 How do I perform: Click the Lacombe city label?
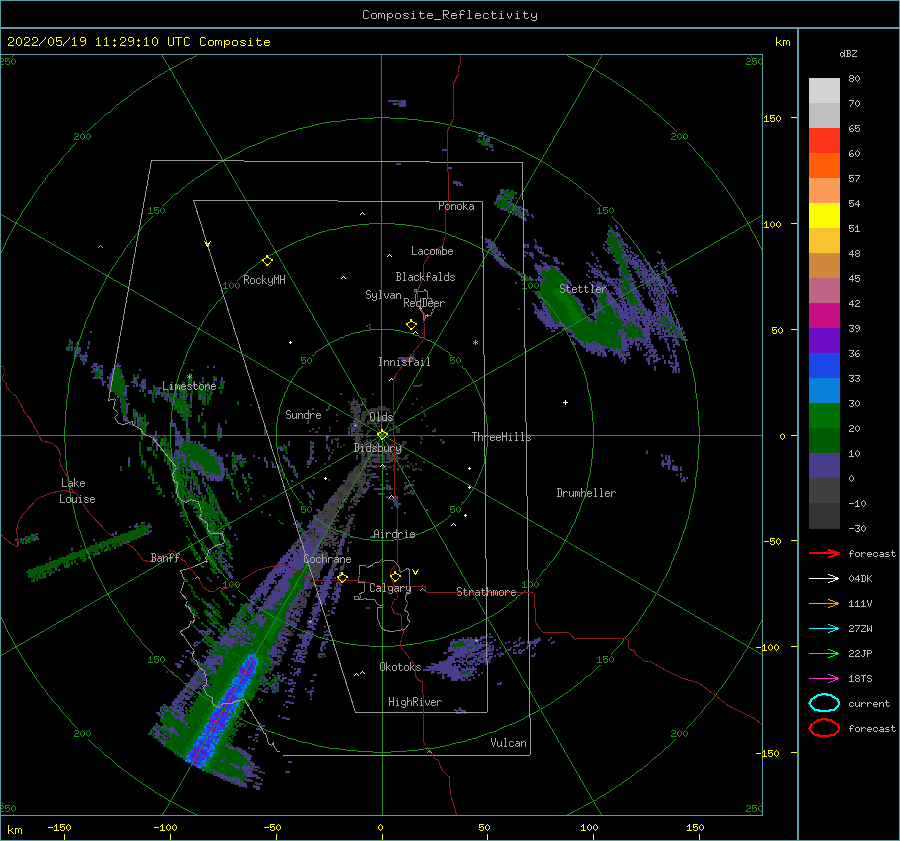click(432, 251)
